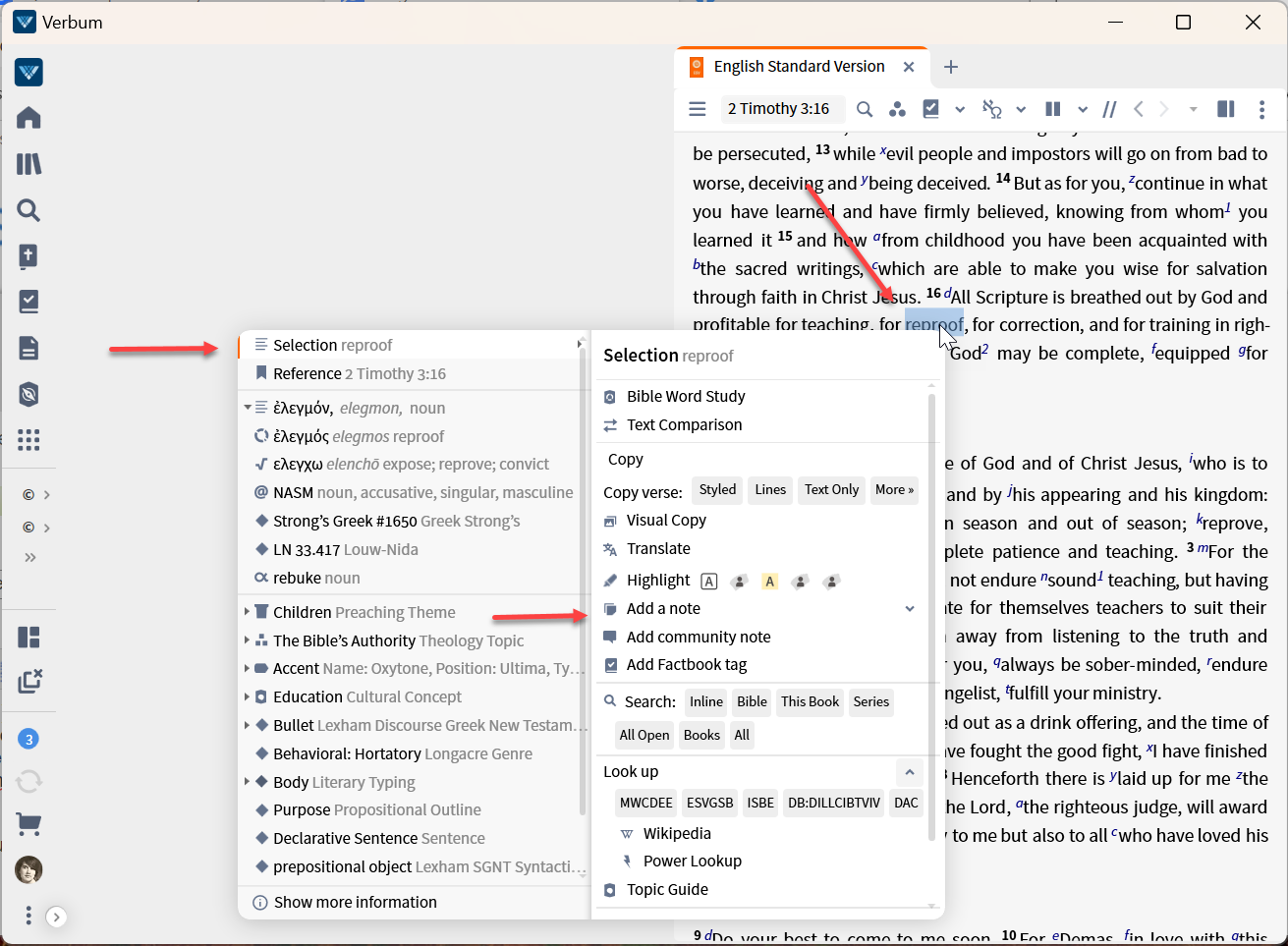1288x946 pixels.
Task: Open Bible Word Study
Action: [686, 396]
